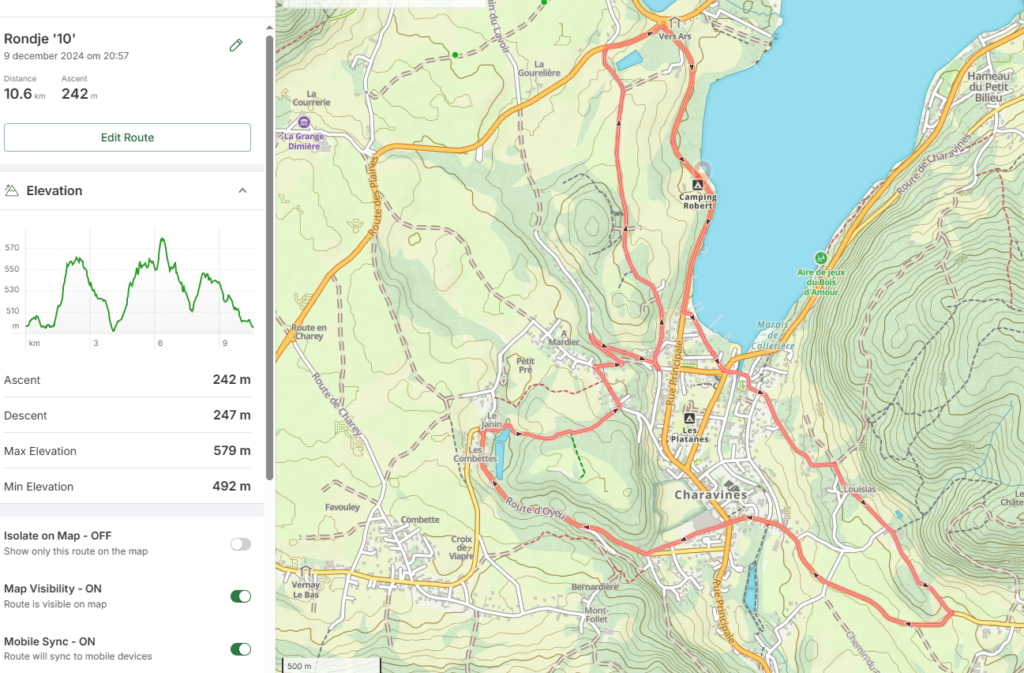This screenshot has height=673, width=1024.
Task: Open the La Grange Dîmière museum marker
Action: (x=302, y=123)
